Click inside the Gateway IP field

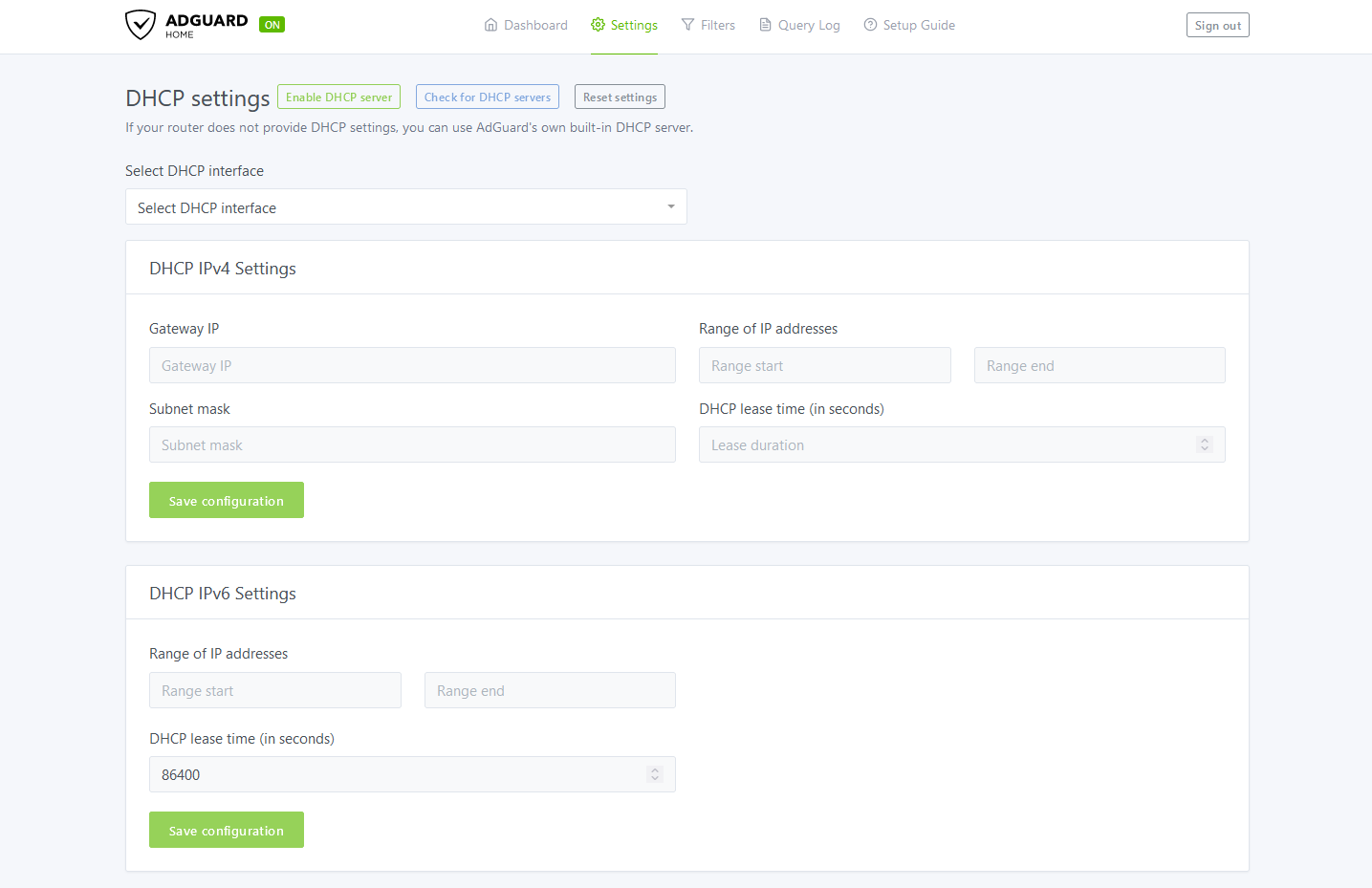[412, 365]
